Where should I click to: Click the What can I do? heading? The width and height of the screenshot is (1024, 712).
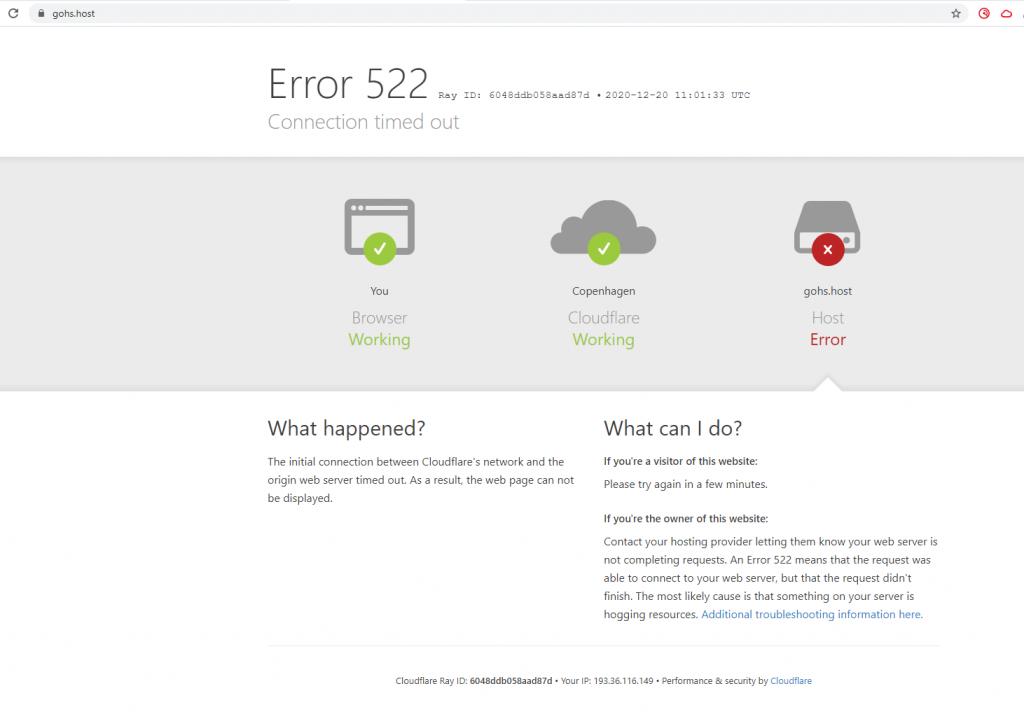[672, 428]
